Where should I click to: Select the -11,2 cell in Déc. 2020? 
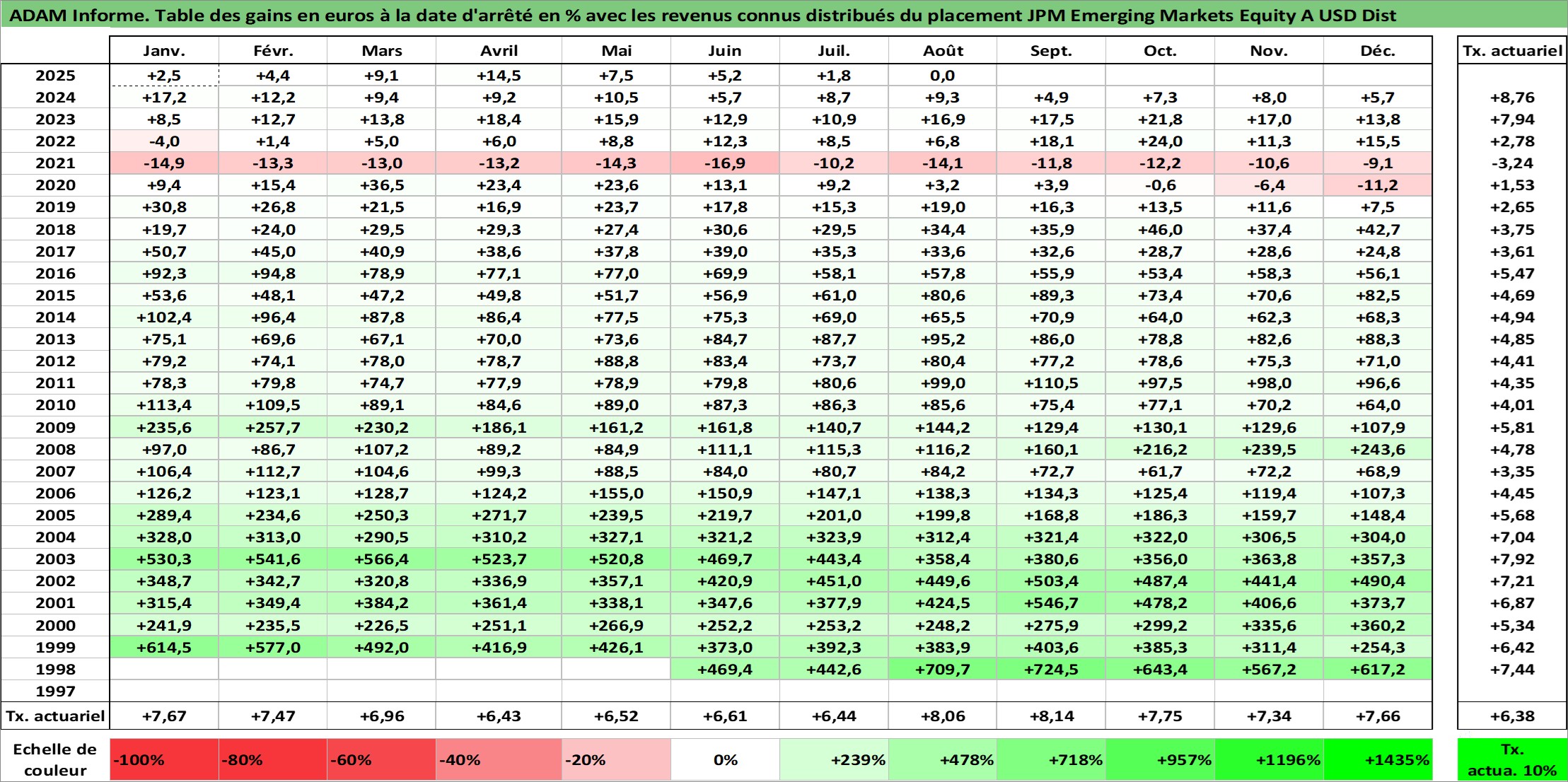(1378, 185)
